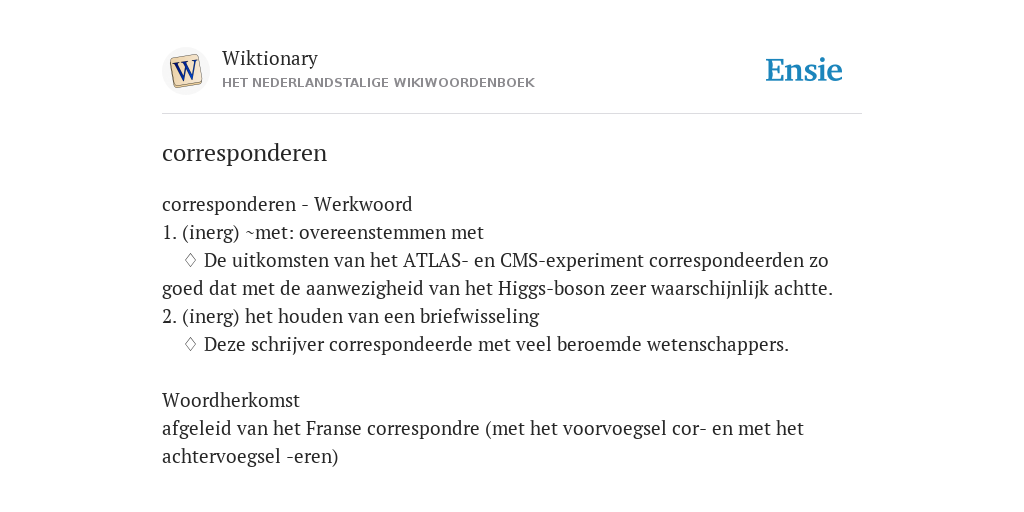
Task: Click the heading 'corresponderen'
Action: [244, 153]
